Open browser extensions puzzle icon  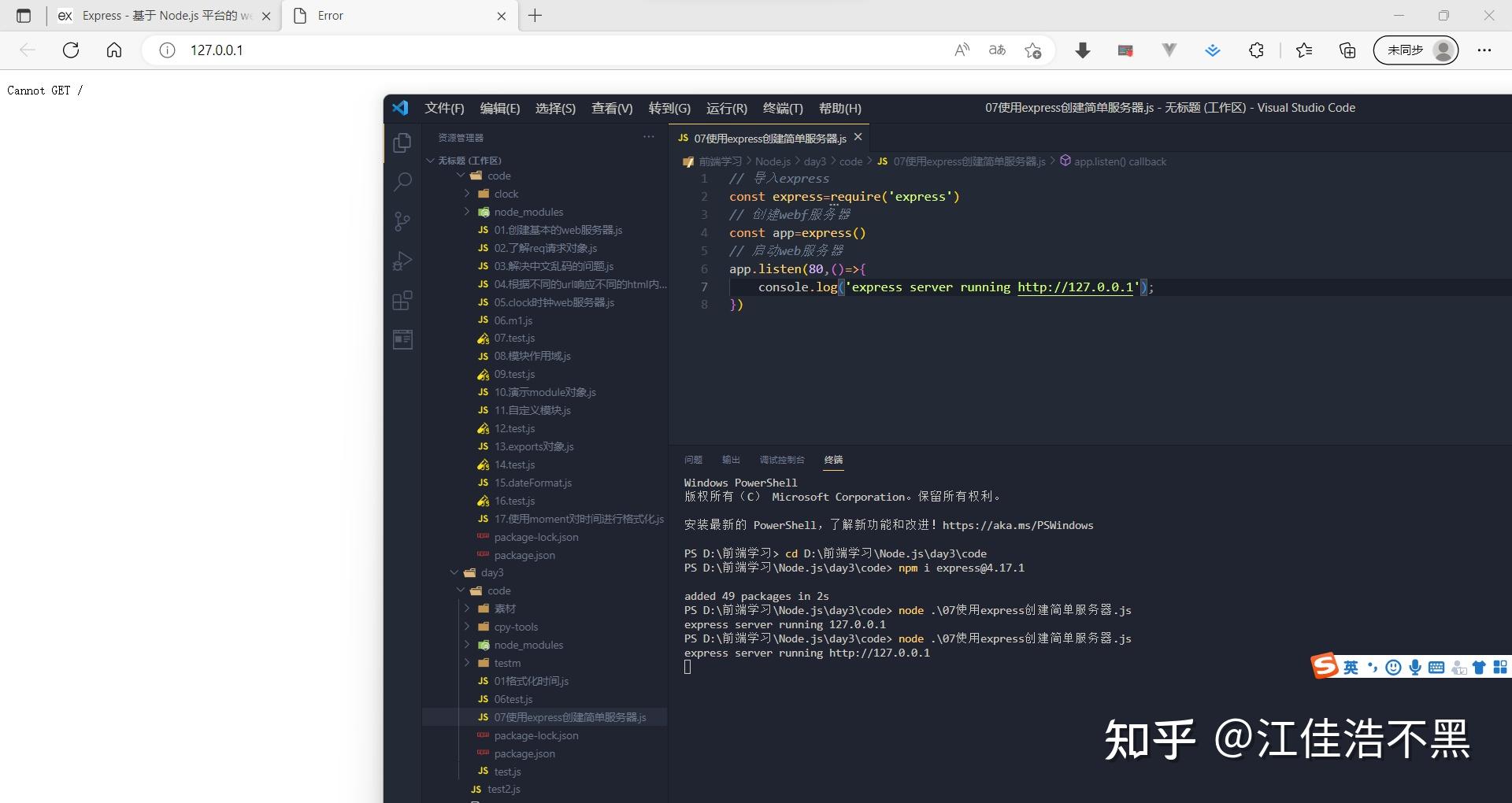click(1255, 50)
